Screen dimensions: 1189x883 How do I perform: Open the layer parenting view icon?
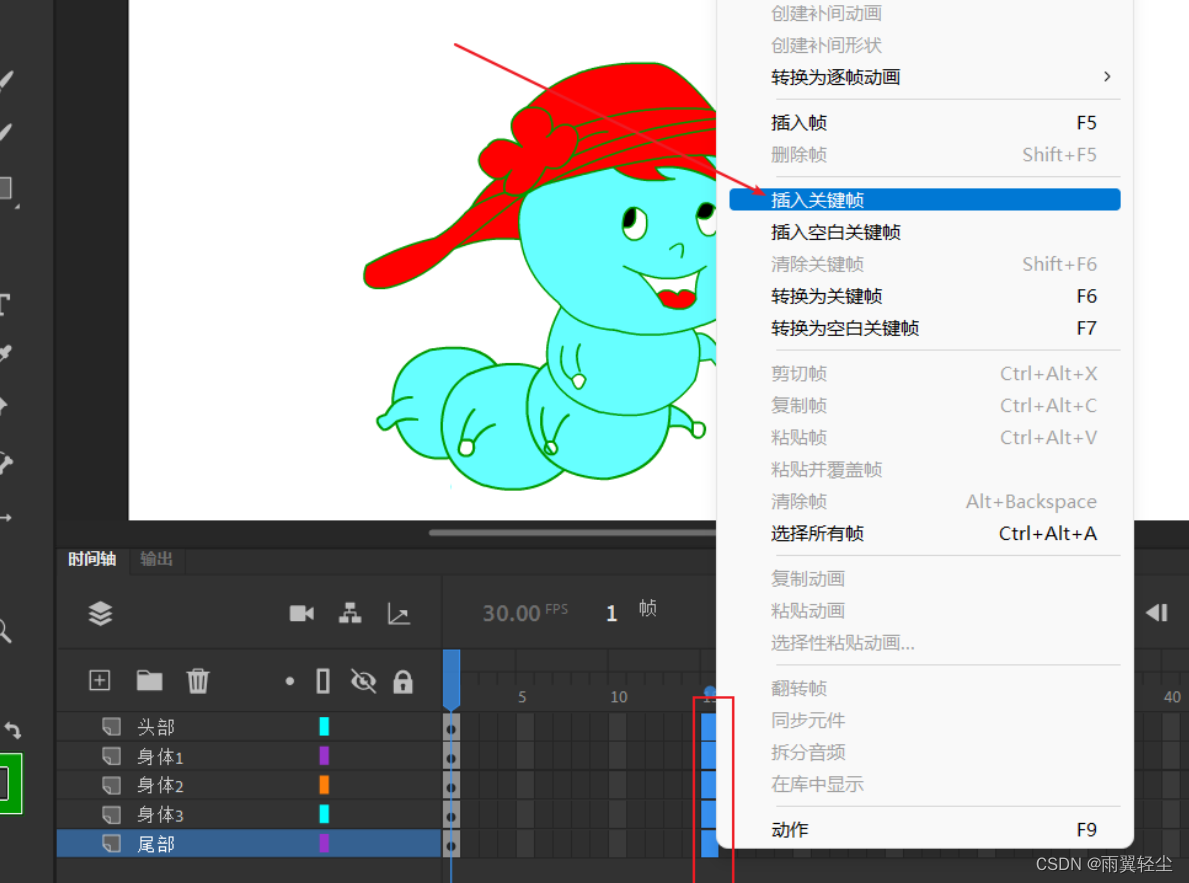(x=348, y=614)
